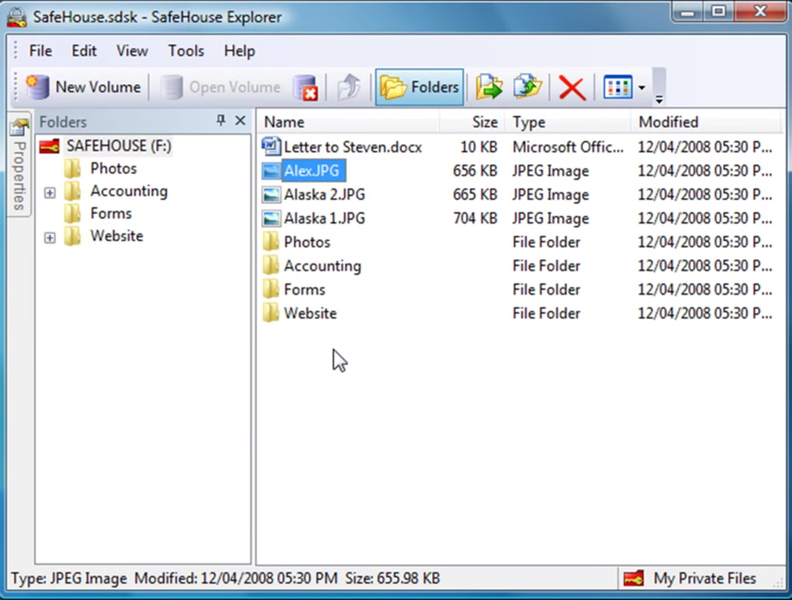Viewport: 792px width, 600px height.
Task: Open the File menu
Action: [x=40, y=51]
